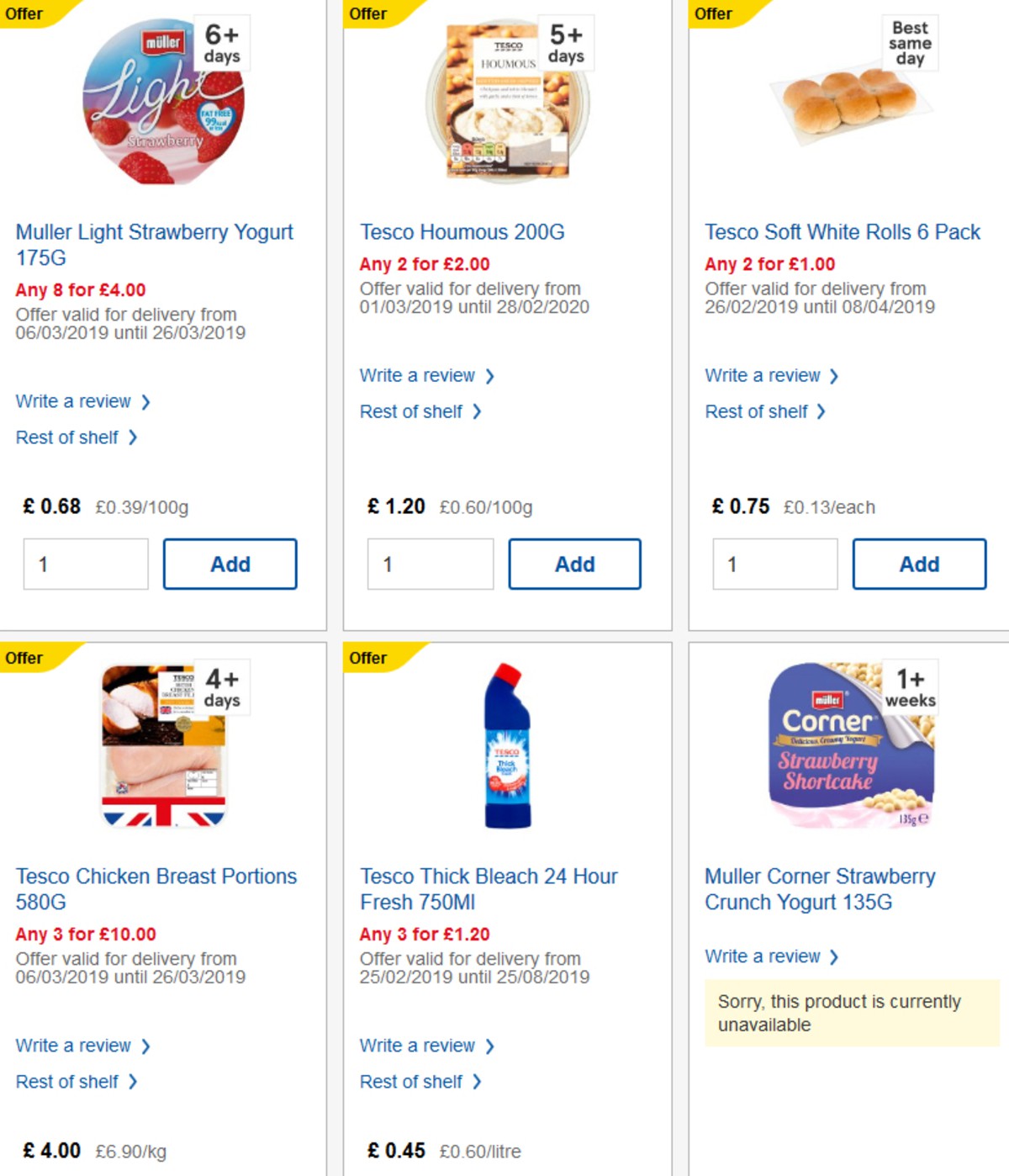Click the Any 8 for £4.00 offer text
Image resolution: width=1009 pixels, height=1176 pixels.
pos(80,289)
